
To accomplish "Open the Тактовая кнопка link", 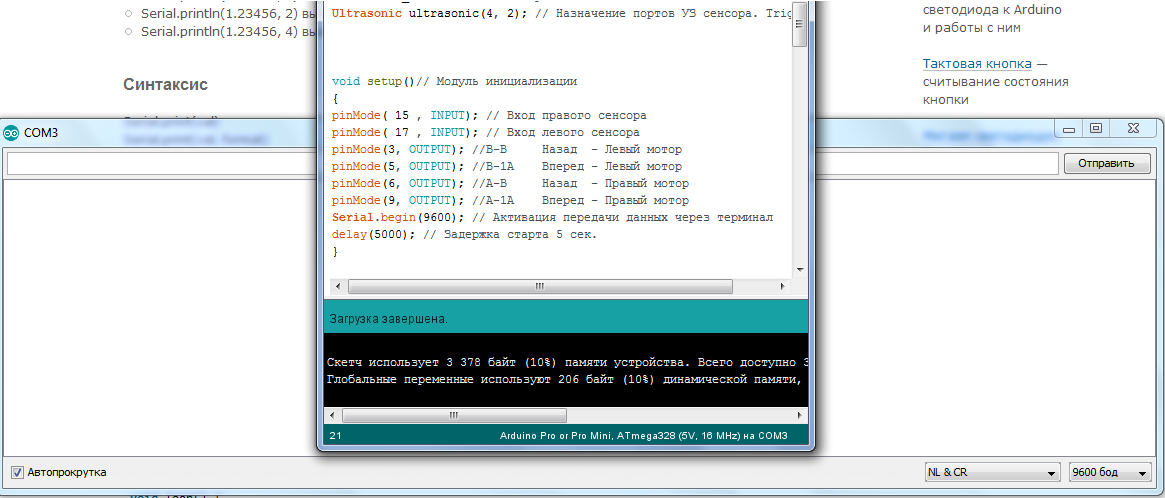I will (978, 64).
